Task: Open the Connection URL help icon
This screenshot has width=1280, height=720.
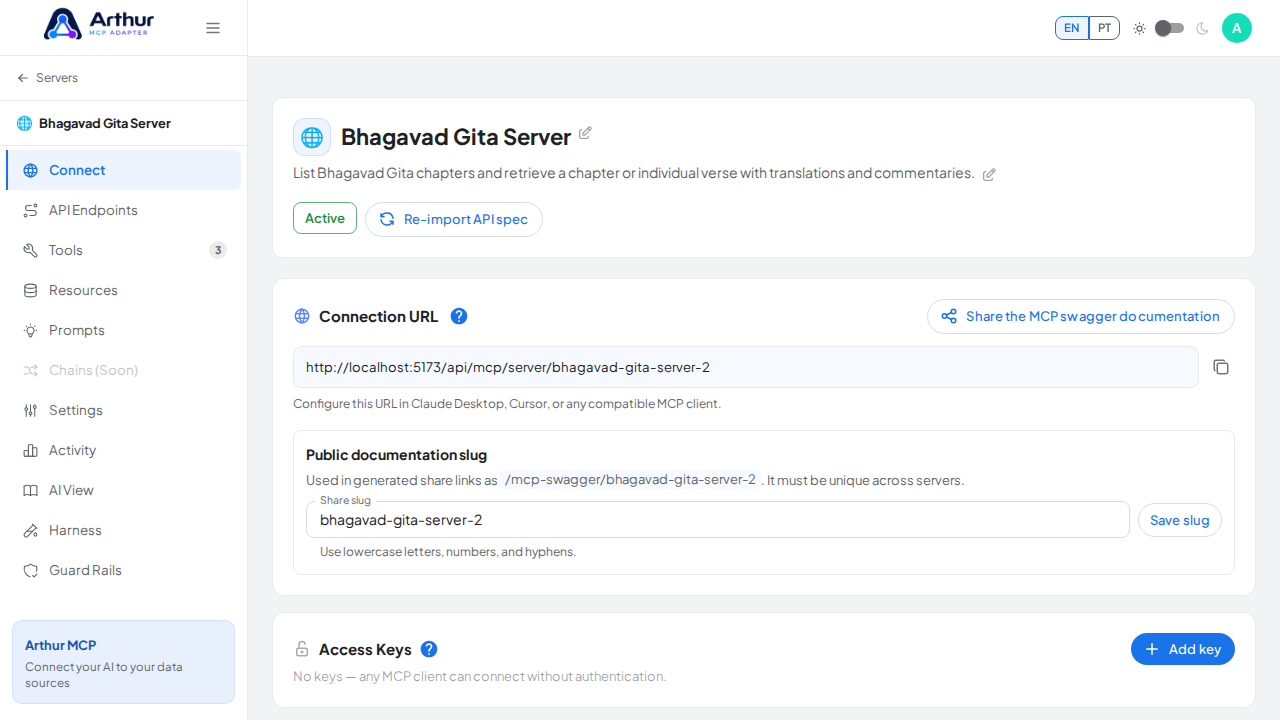Action: click(459, 316)
